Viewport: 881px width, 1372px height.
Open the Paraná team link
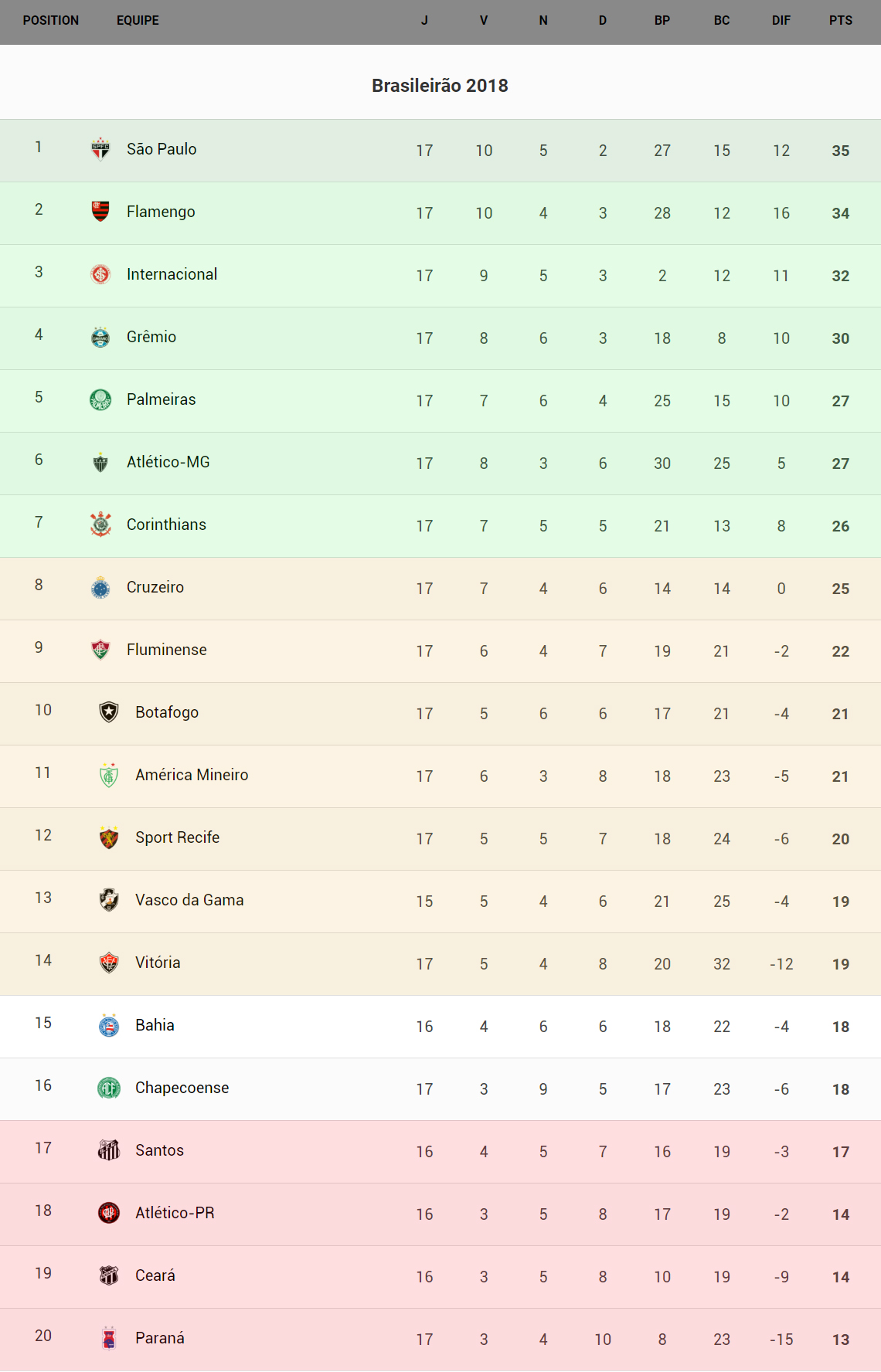(160, 1338)
